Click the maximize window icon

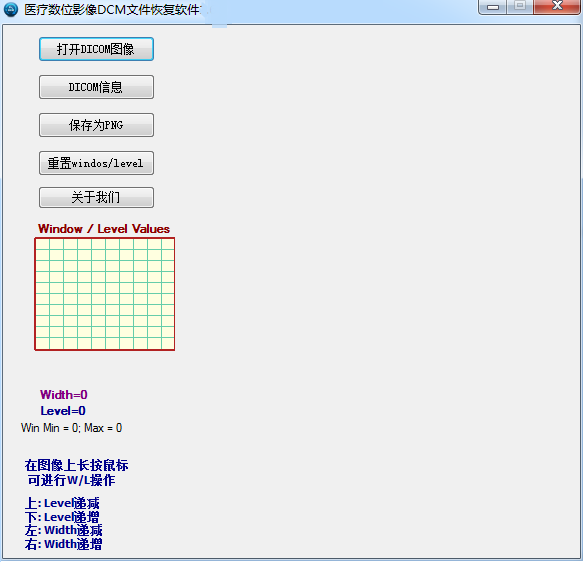point(520,7)
